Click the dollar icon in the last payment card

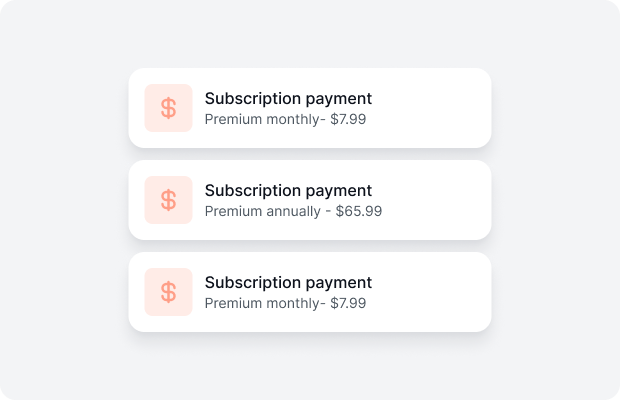168,292
